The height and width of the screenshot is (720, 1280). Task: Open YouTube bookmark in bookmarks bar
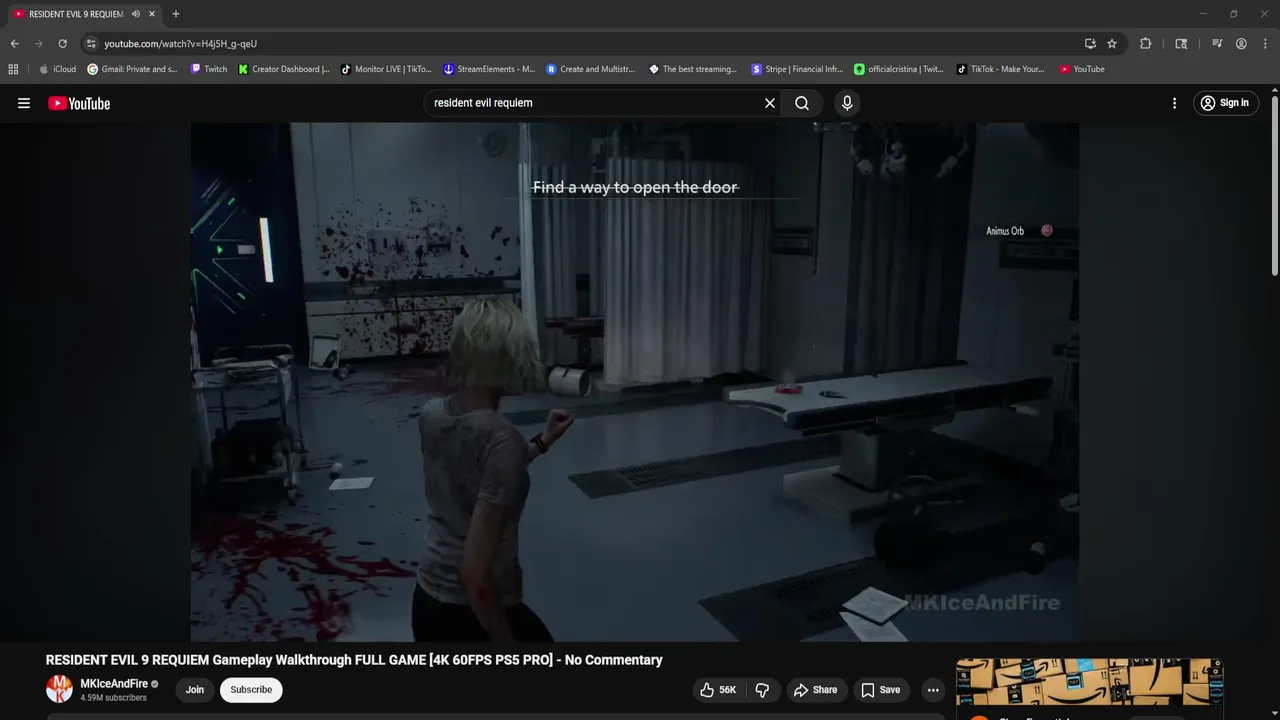point(1082,69)
